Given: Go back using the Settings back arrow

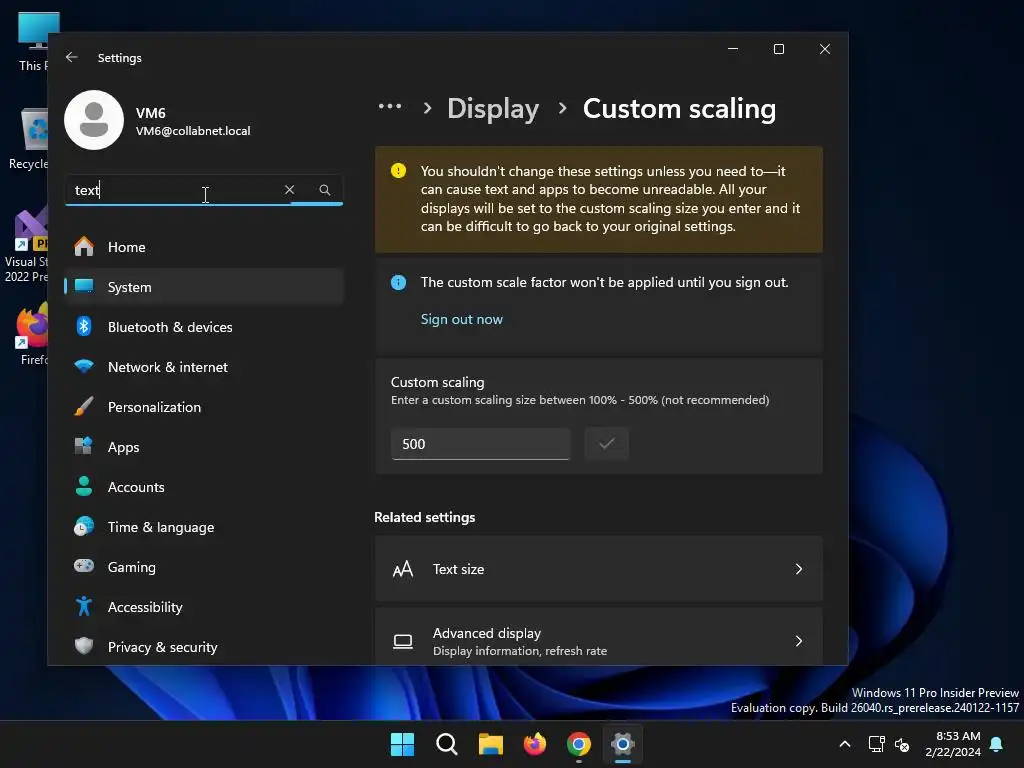Looking at the screenshot, I should click(72, 57).
